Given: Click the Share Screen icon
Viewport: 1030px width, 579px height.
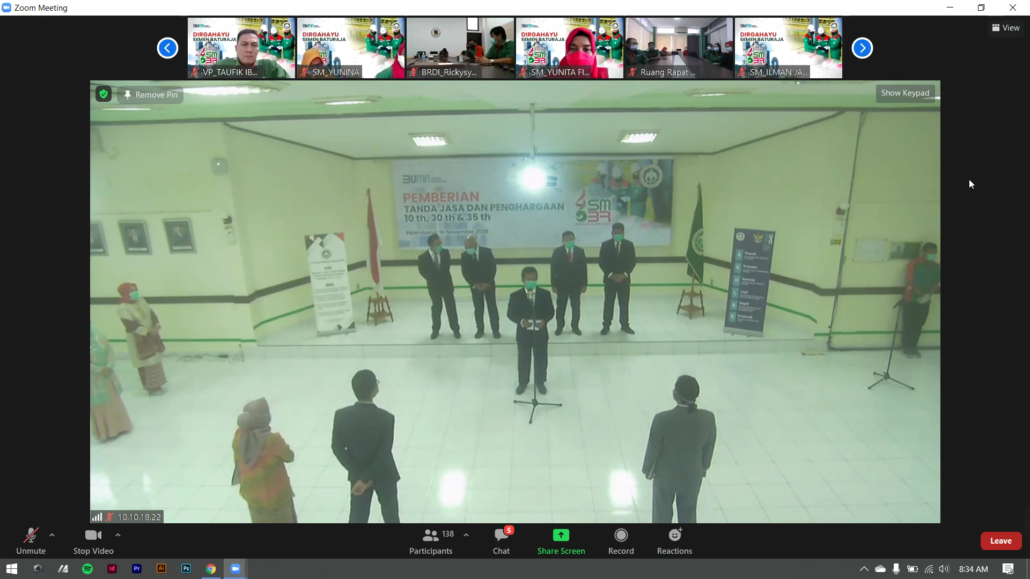Looking at the screenshot, I should (561, 536).
